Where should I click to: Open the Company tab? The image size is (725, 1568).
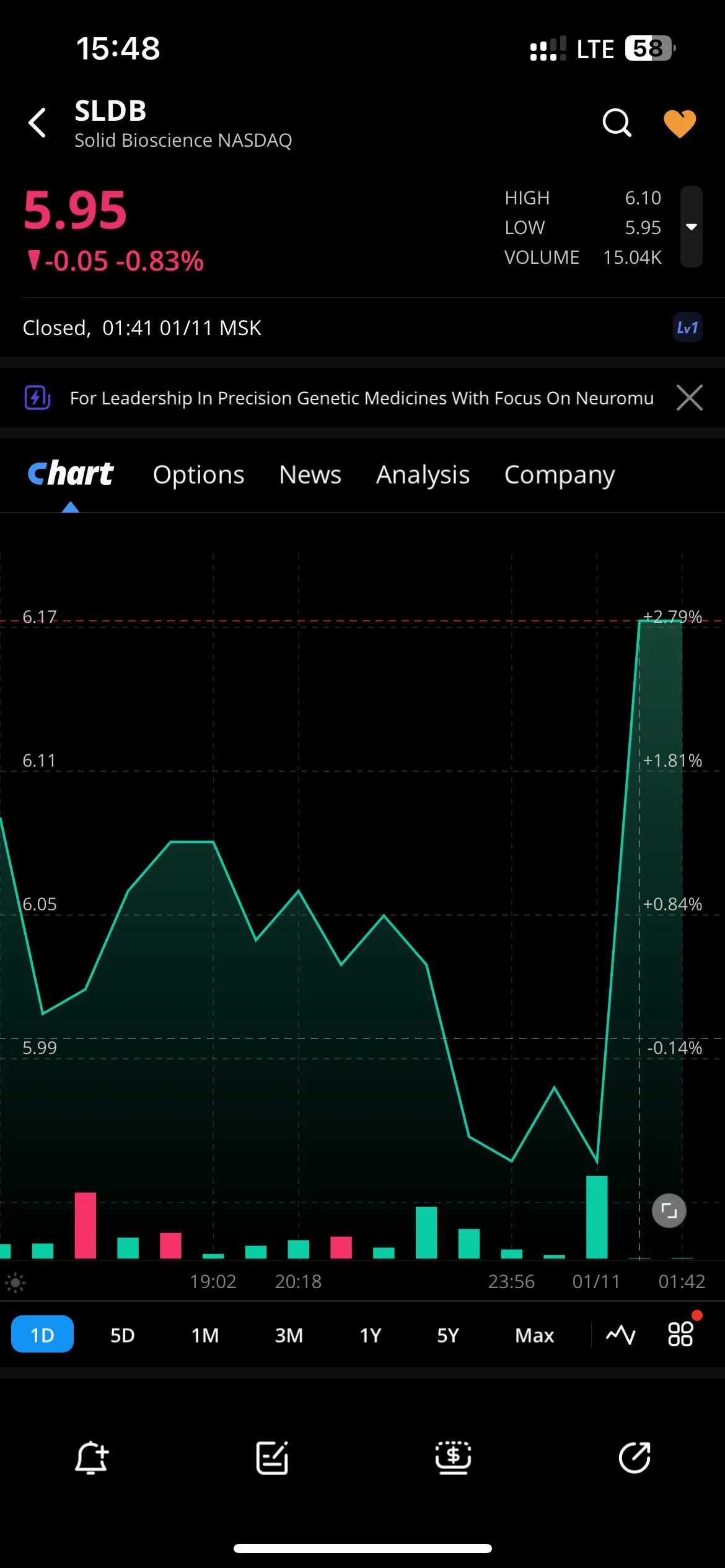tap(560, 474)
